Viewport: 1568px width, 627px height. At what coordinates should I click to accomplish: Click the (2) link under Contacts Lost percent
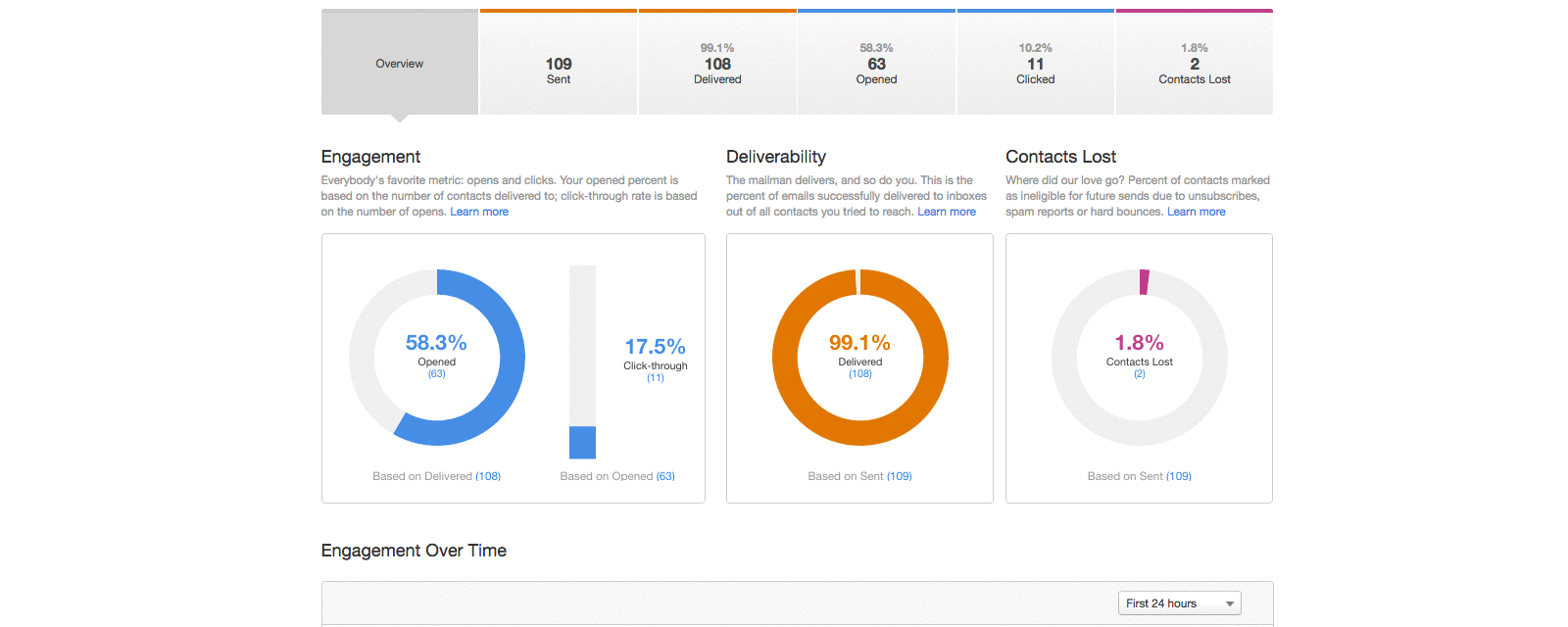pos(1140,374)
